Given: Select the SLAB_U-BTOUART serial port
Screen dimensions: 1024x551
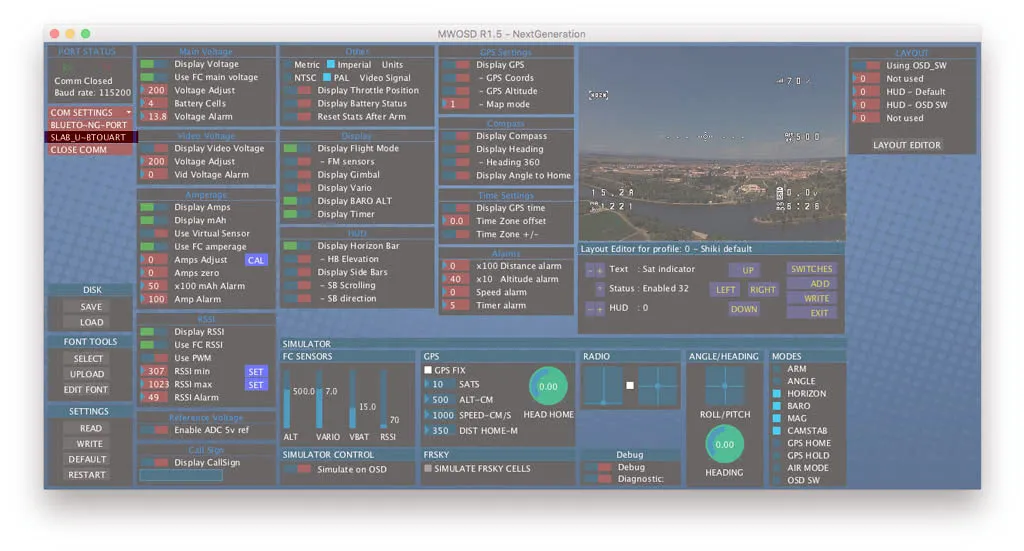Looking at the screenshot, I should (90, 137).
